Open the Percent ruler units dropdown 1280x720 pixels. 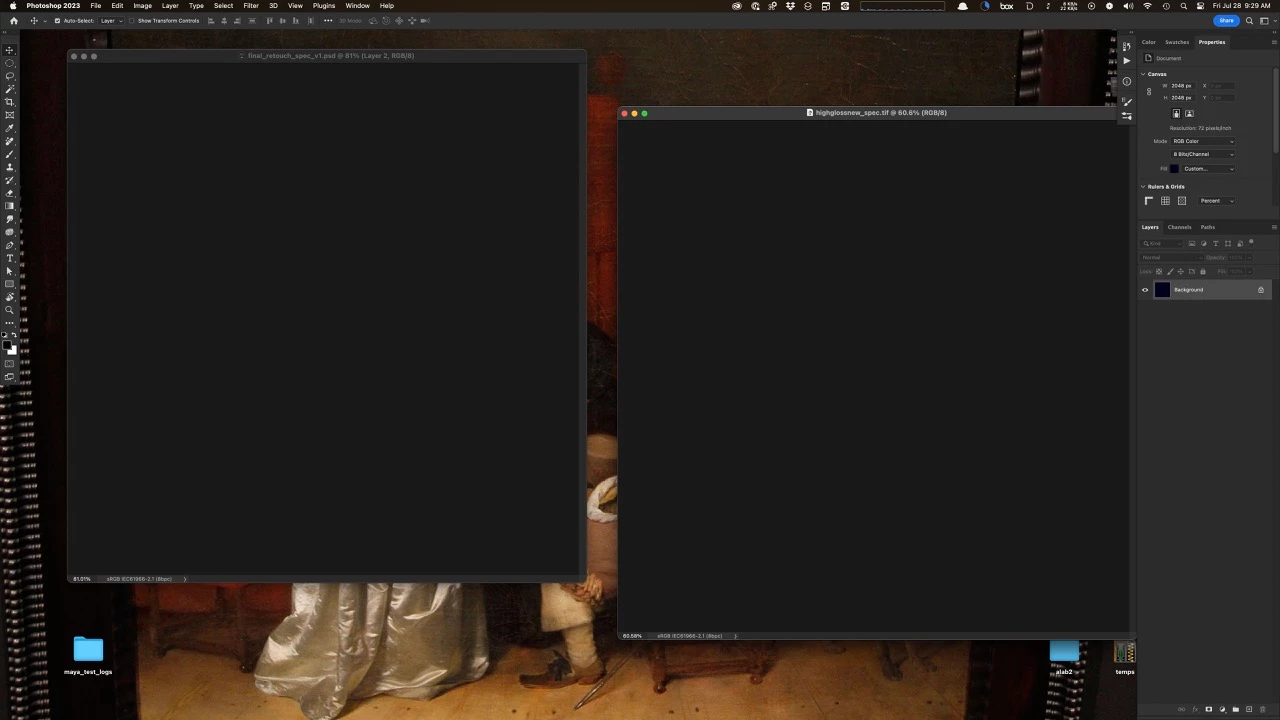[1217, 201]
